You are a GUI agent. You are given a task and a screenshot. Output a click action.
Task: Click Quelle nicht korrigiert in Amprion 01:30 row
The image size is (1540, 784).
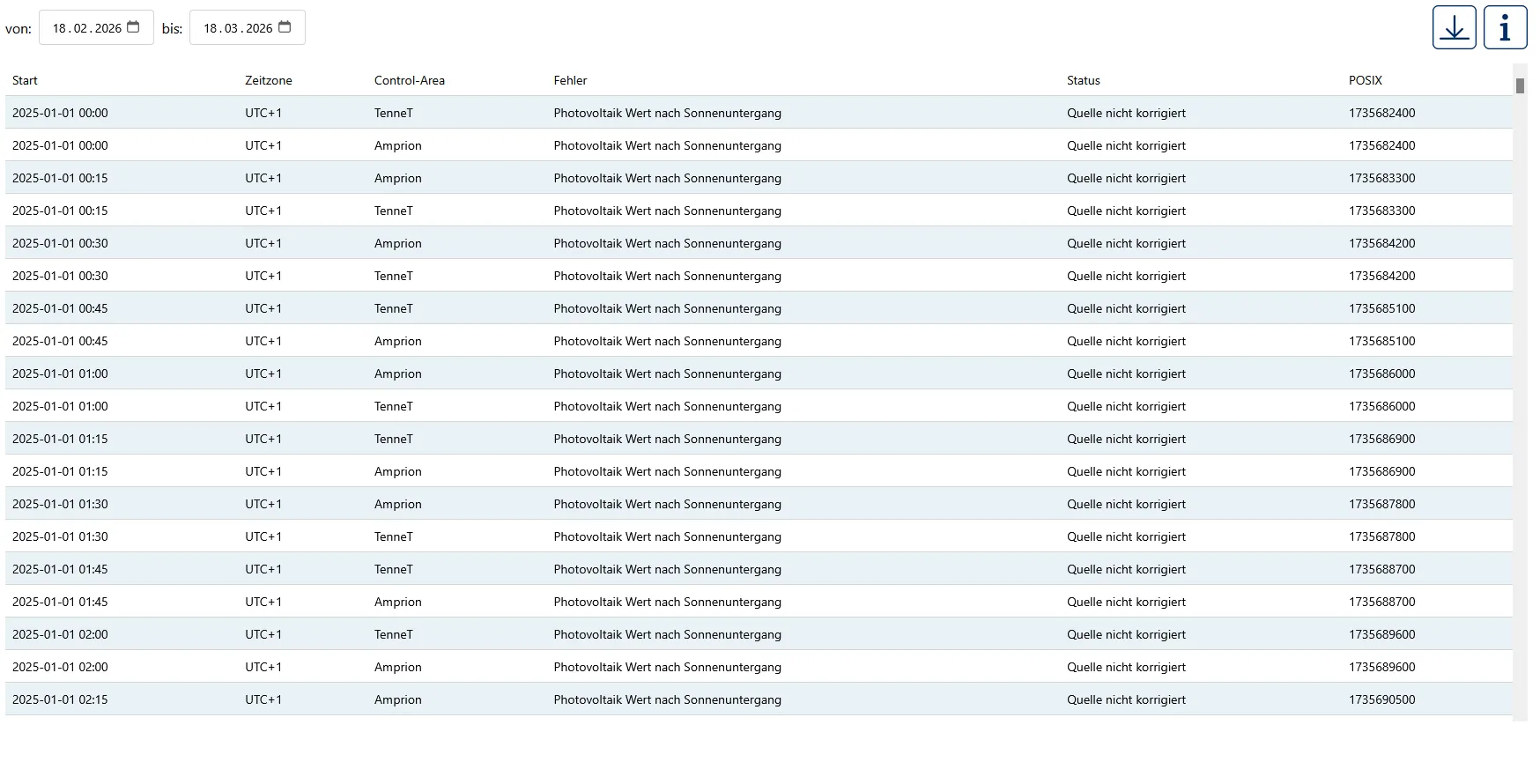1126,504
